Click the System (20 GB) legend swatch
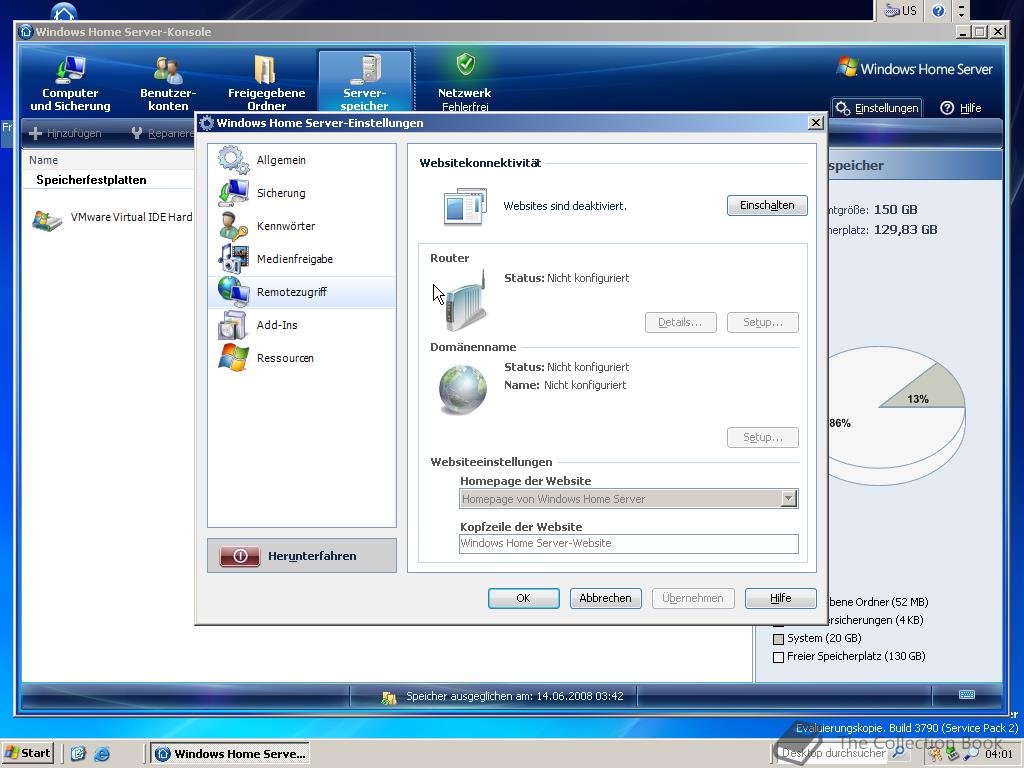This screenshot has height=768, width=1024. tap(778, 639)
